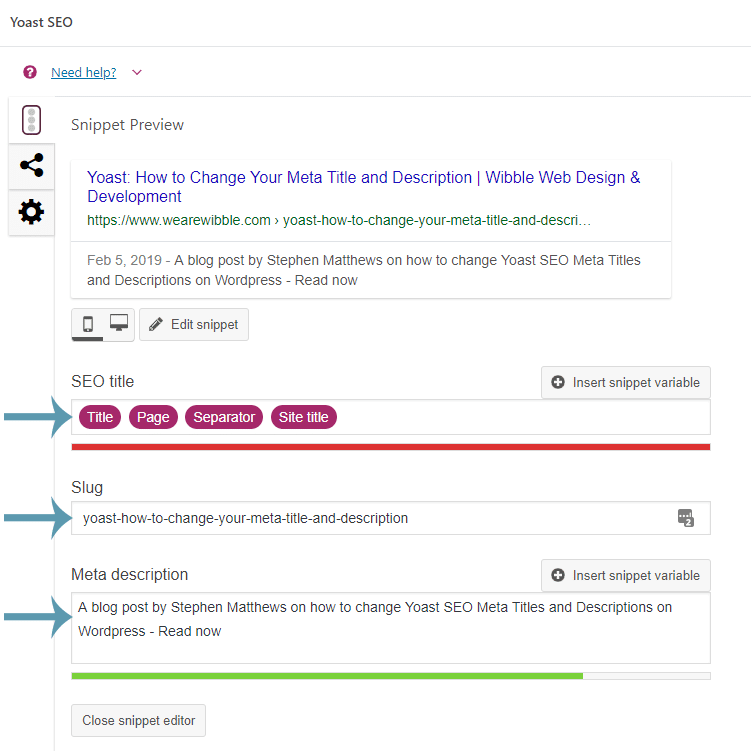The image size is (751, 751).
Task: Insert snippet variable for Meta description
Action: click(x=626, y=575)
